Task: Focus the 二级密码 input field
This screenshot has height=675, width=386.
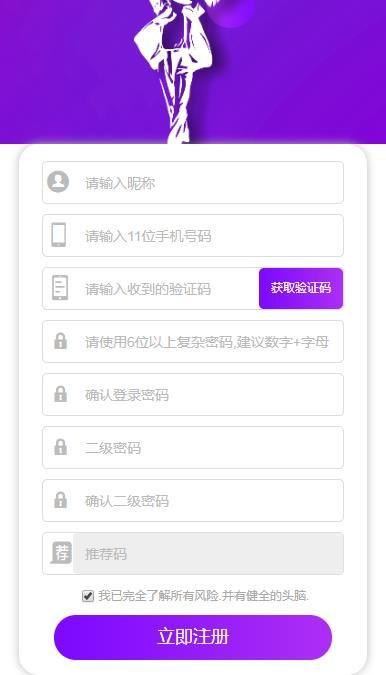Action: (193, 447)
